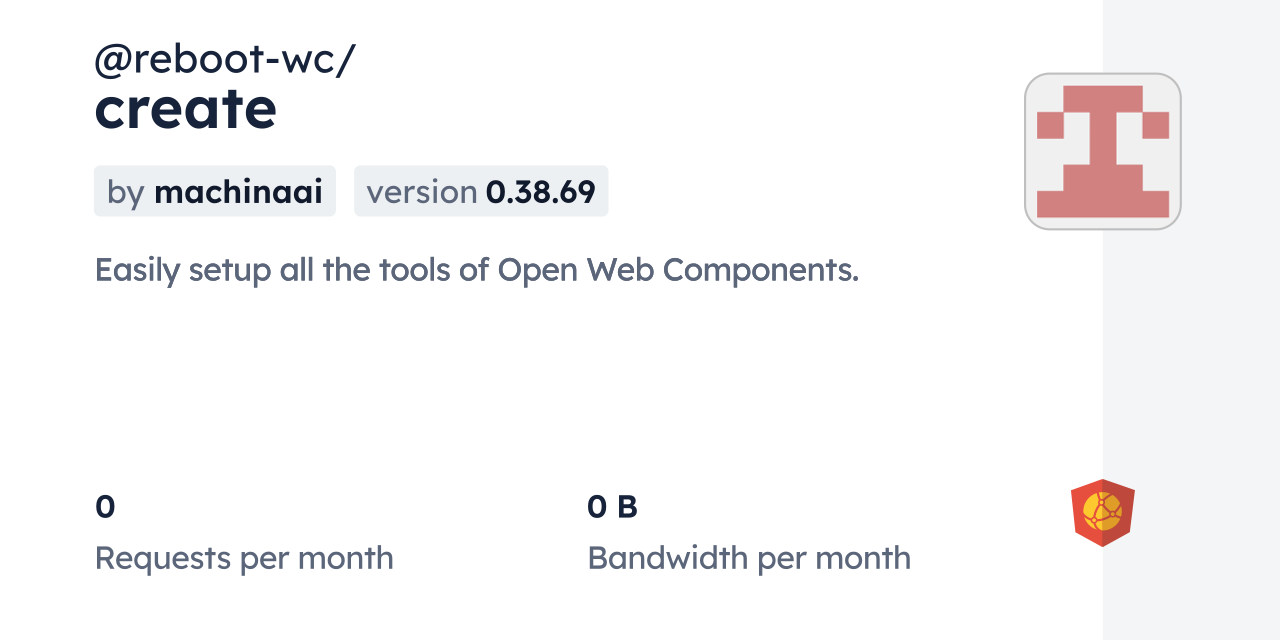Click the "Requests per month" label
This screenshot has height=640, width=1280.
pyautogui.click(x=244, y=557)
